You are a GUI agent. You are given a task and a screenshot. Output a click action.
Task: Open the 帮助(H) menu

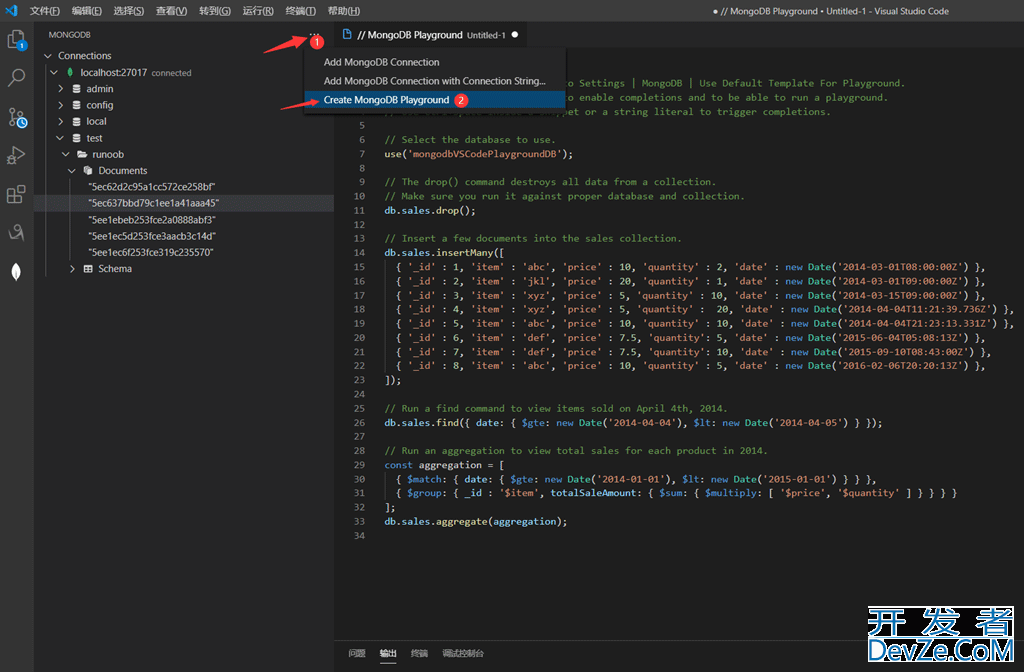[344, 11]
